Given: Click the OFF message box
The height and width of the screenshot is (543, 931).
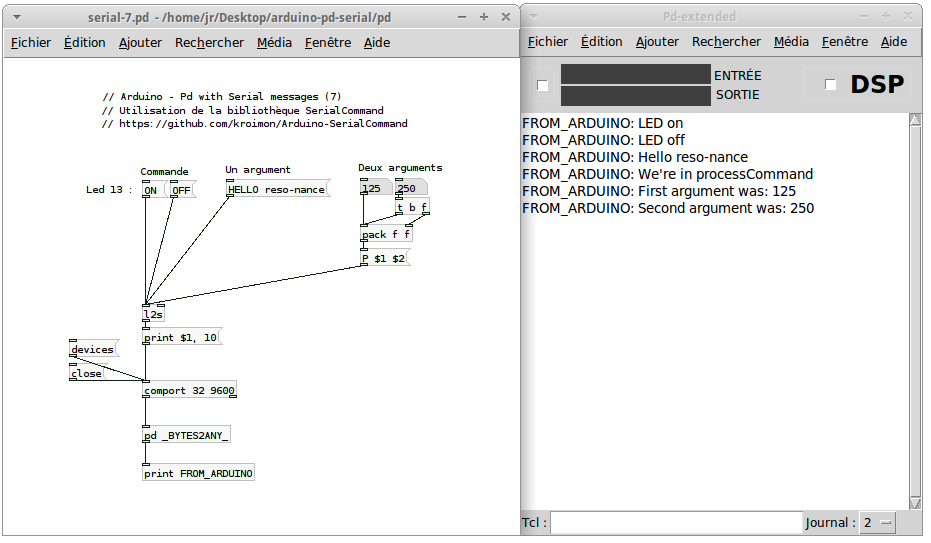Looking at the screenshot, I should [x=182, y=190].
